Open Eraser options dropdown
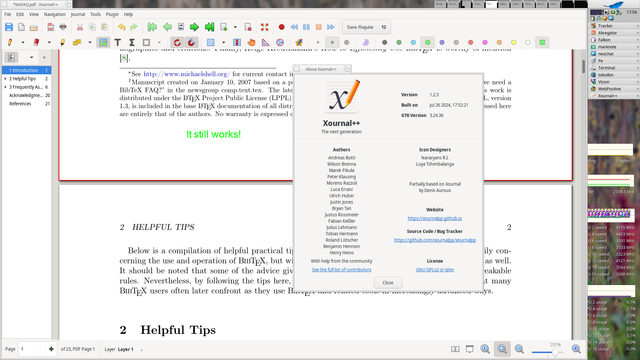 (x=49, y=42)
